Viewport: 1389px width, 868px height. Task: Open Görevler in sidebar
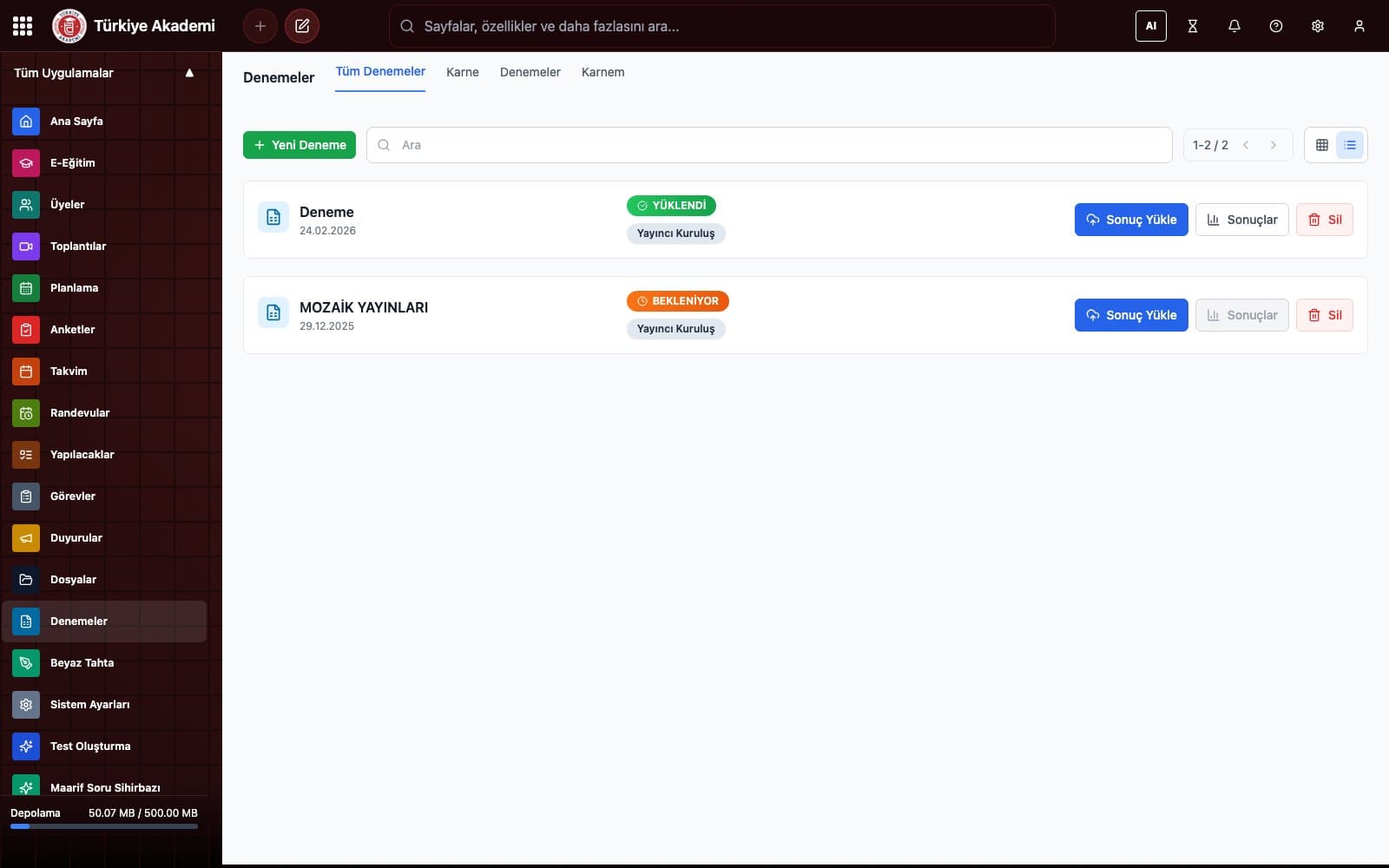pos(104,496)
